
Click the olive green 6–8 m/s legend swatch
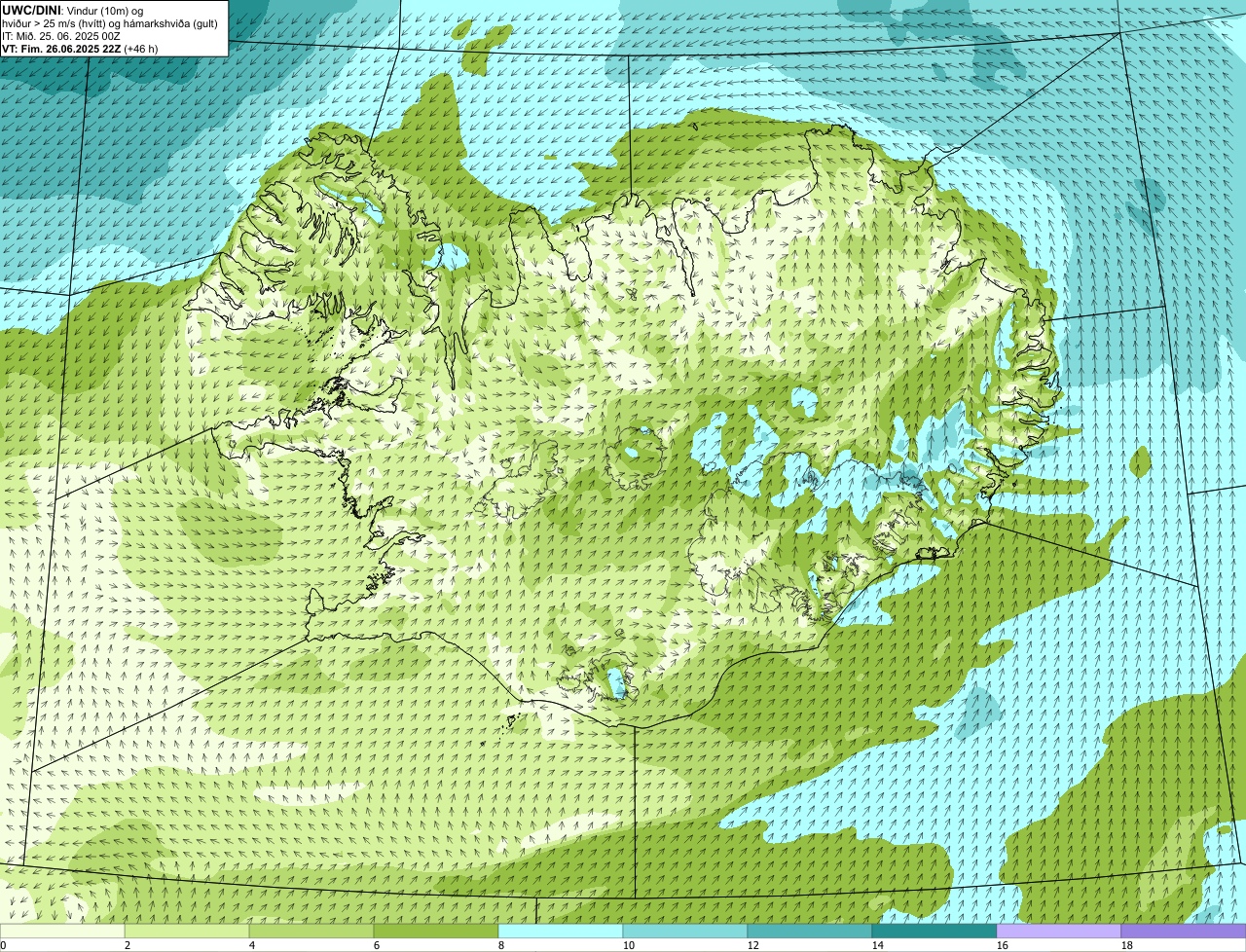click(436, 932)
